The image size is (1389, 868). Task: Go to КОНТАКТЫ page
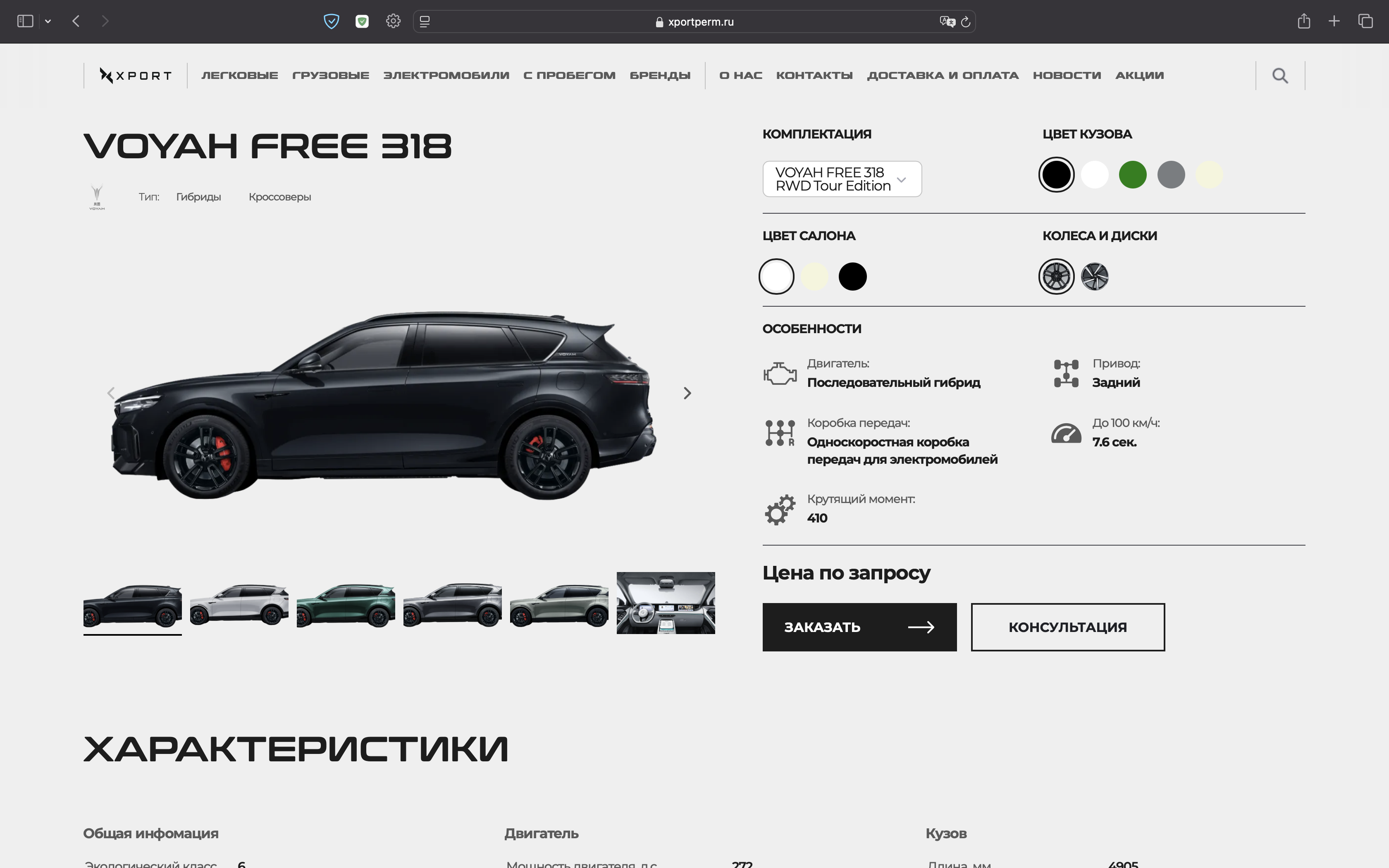click(814, 75)
